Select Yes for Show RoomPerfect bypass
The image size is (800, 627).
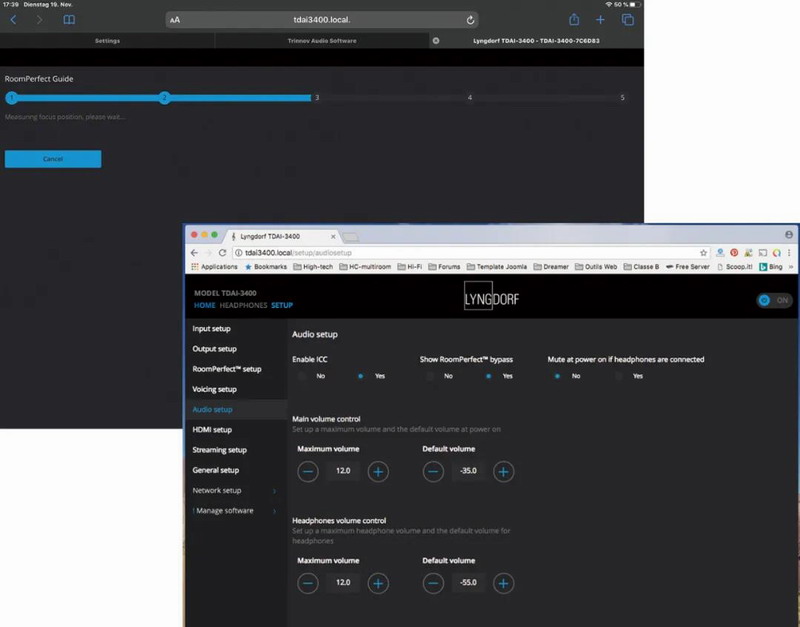[x=489, y=376]
